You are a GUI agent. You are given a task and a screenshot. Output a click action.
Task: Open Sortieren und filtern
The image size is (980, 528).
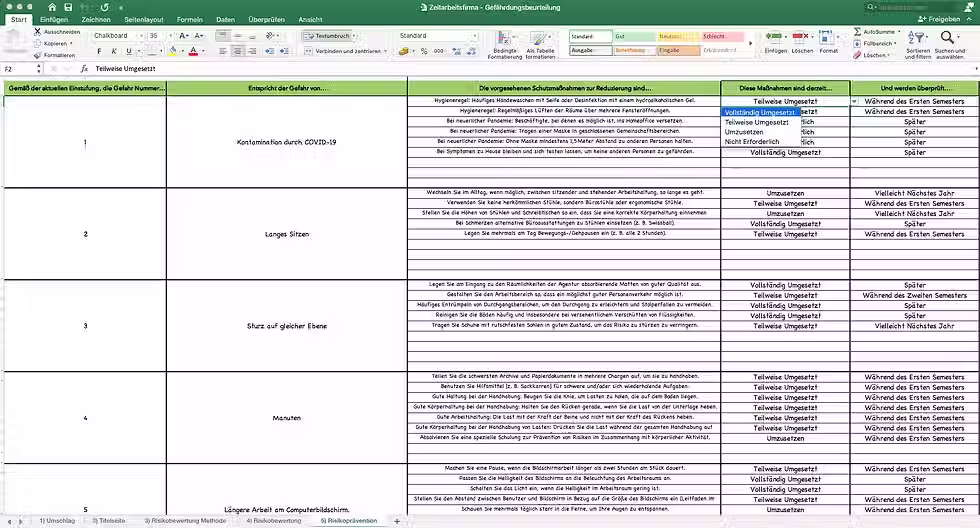[917, 45]
